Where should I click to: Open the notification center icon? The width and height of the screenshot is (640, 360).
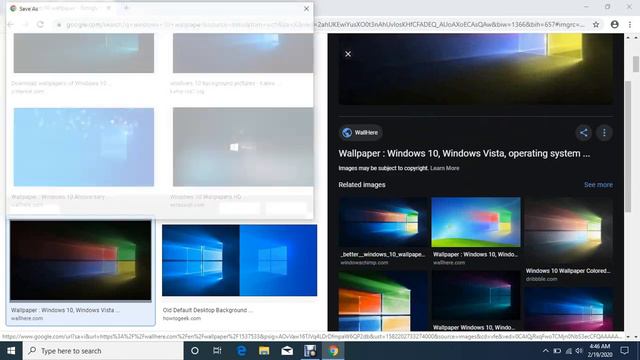coord(624,351)
